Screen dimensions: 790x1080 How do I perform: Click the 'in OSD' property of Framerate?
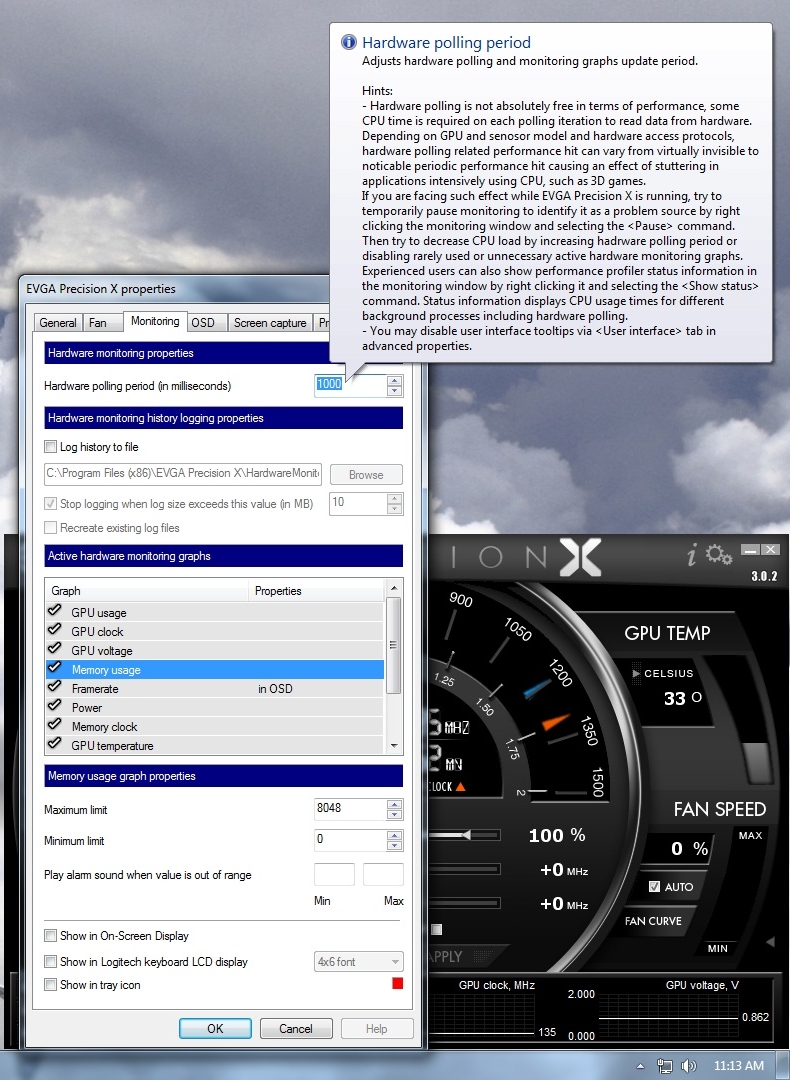click(275, 689)
